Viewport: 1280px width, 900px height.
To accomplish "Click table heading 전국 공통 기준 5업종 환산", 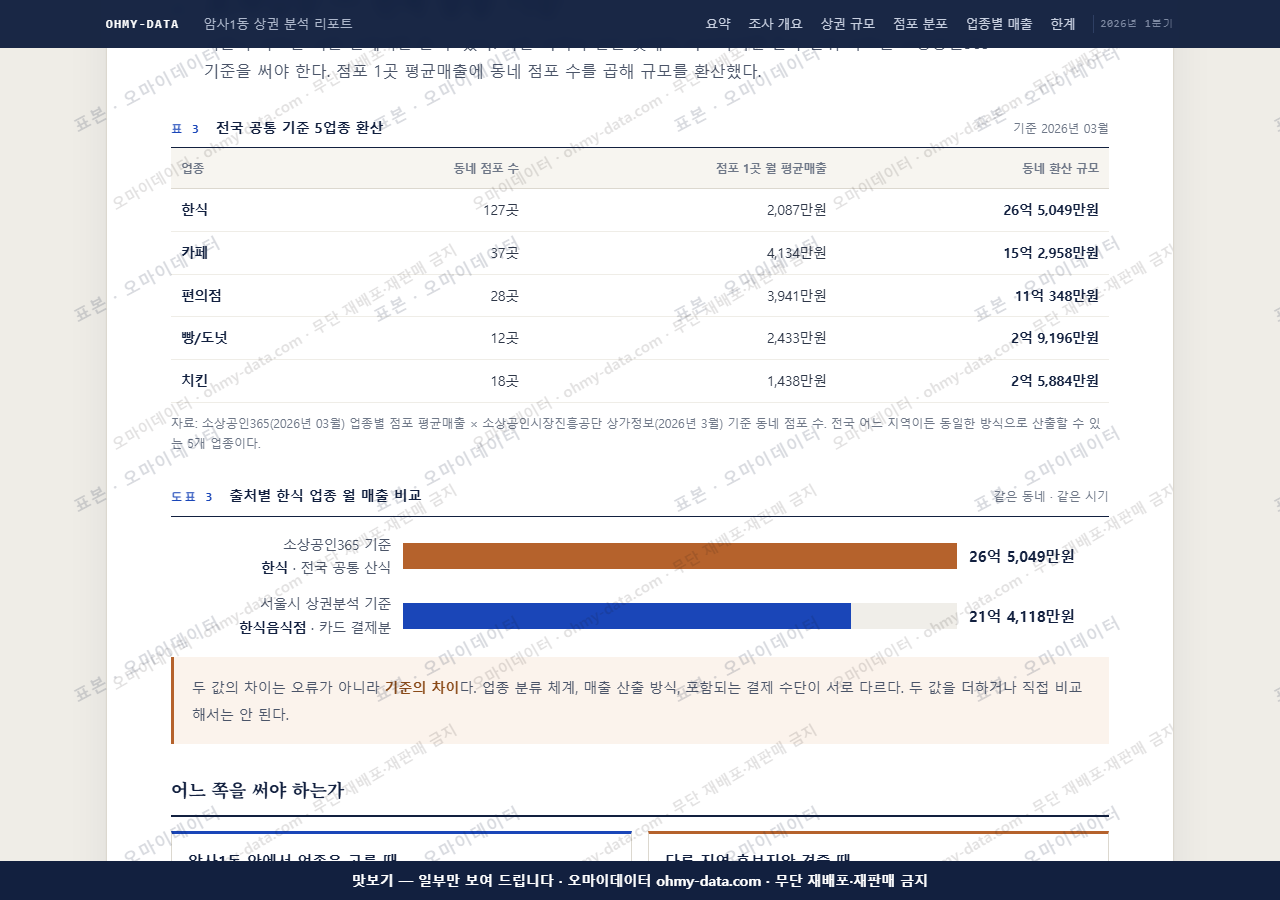I will point(299,128).
